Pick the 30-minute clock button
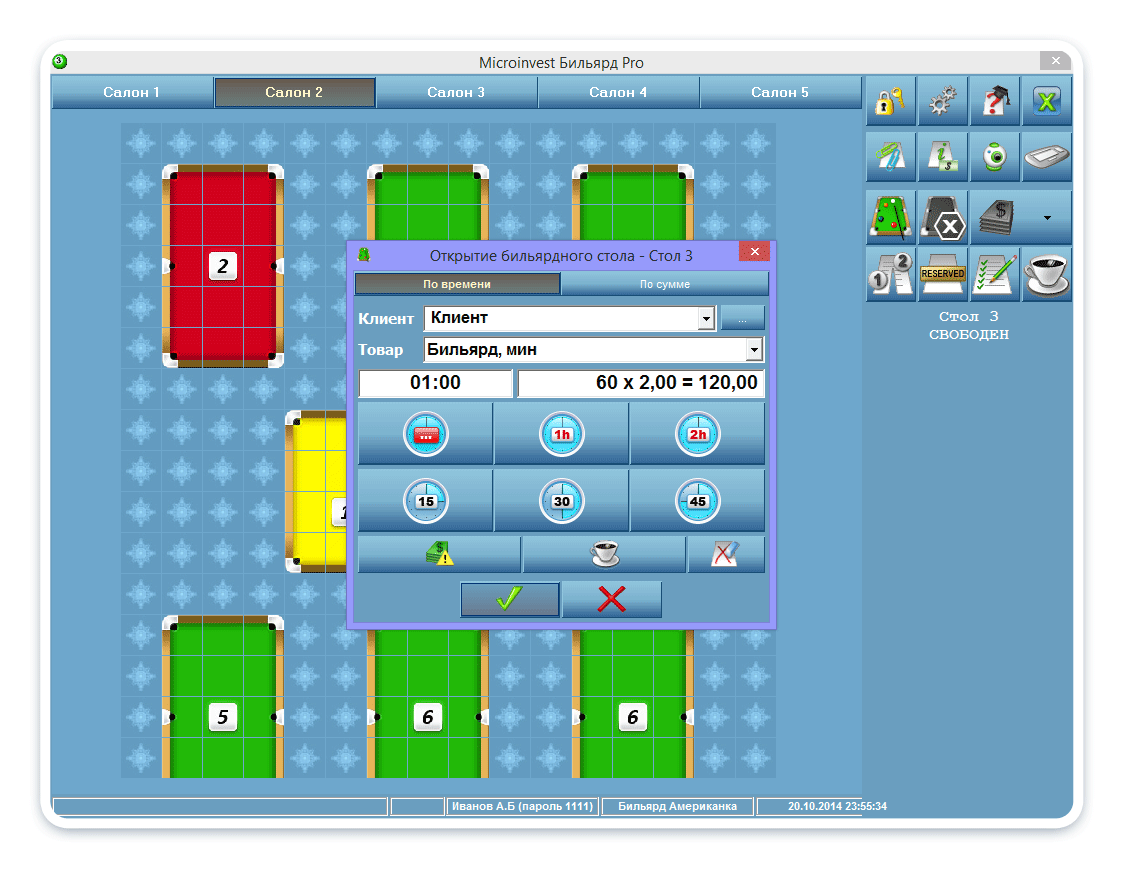This screenshot has height=869, width=1124. pos(561,501)
